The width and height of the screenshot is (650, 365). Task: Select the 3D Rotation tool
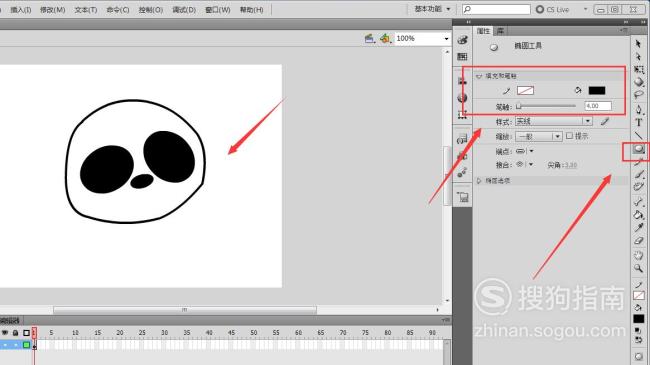639,82
